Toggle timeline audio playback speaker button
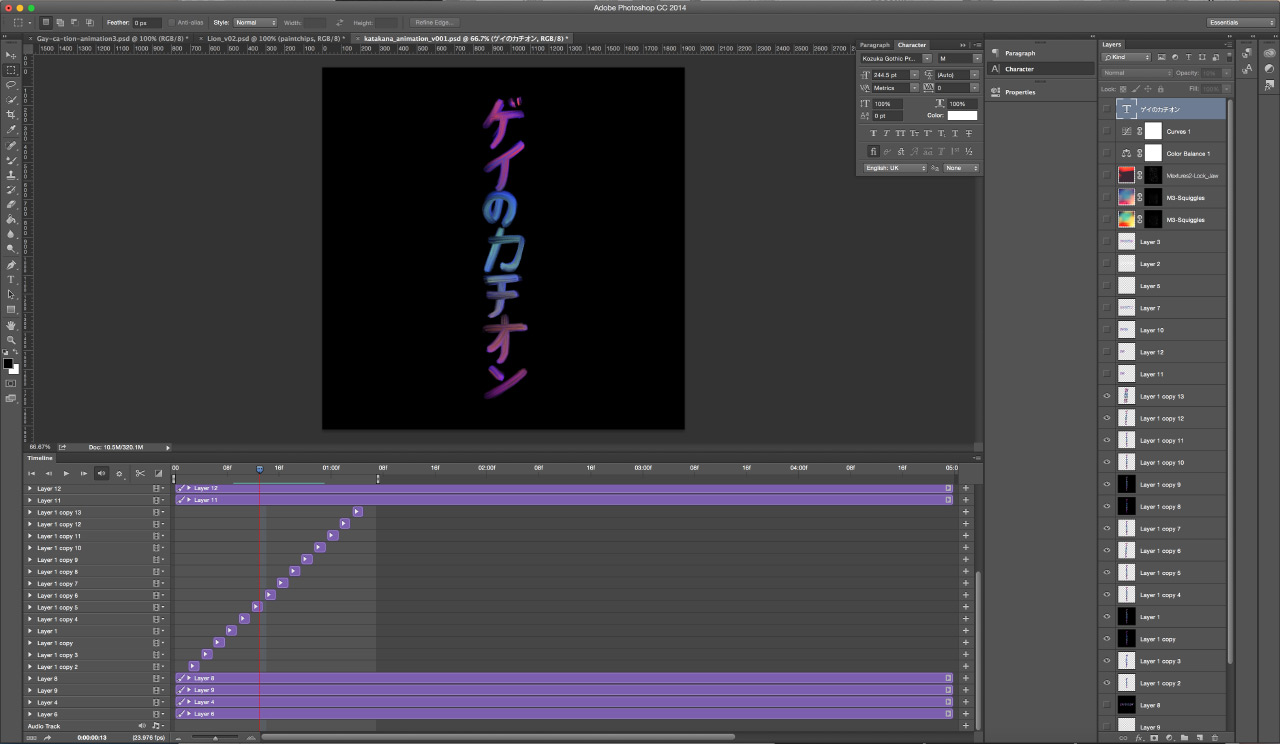The height and width of the screenshot is (744, 1280). [x=101, y=473]
